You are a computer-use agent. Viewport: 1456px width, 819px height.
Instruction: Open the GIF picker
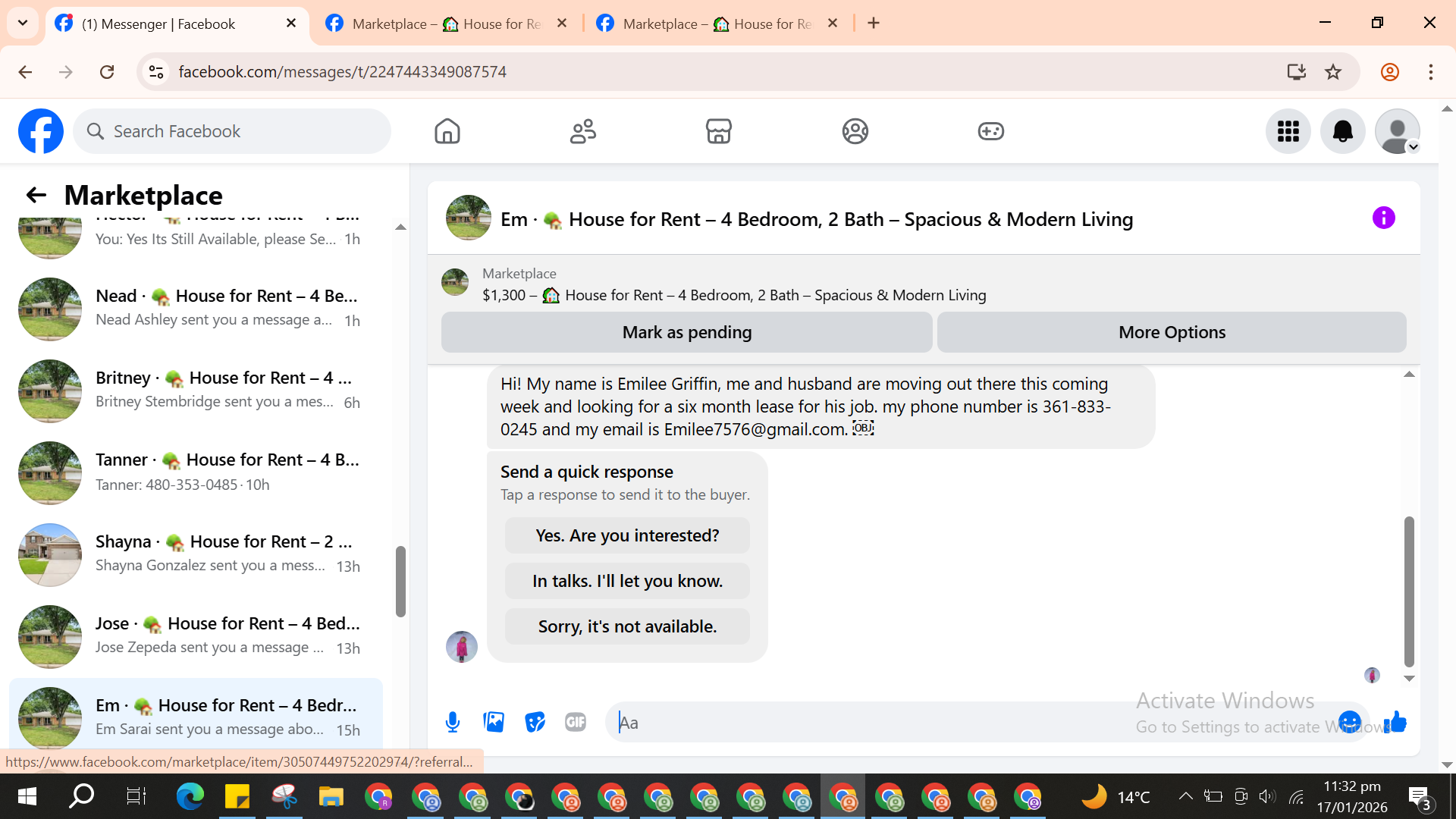(x=576, y=722)
